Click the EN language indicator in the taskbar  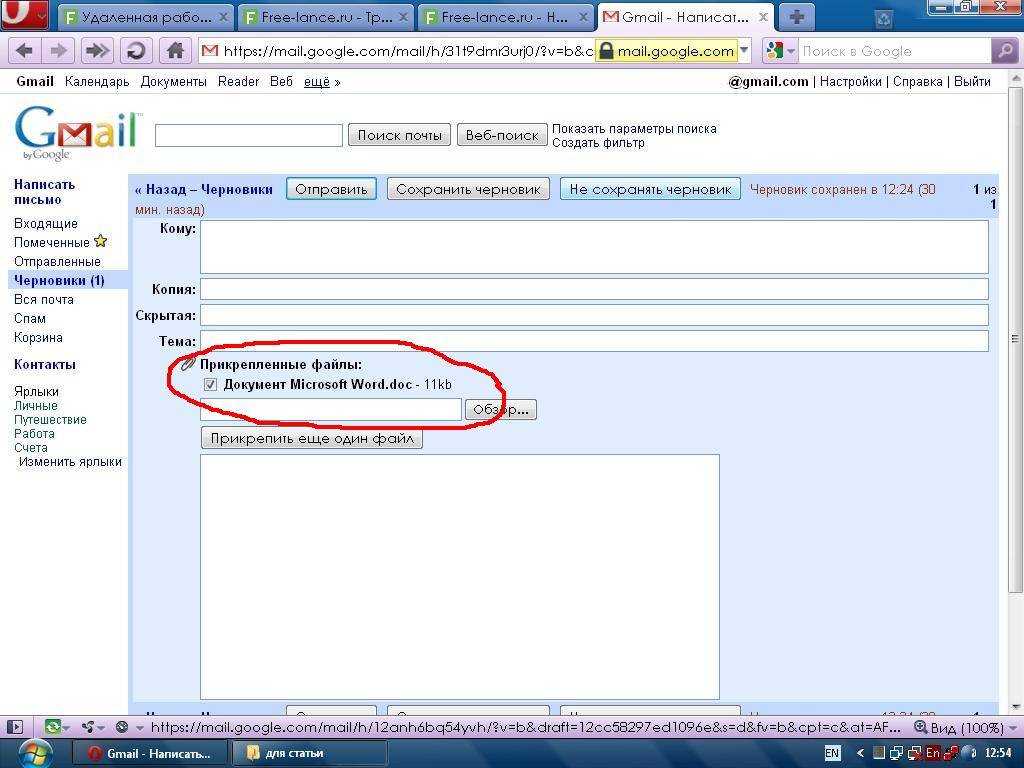[832, 753]
